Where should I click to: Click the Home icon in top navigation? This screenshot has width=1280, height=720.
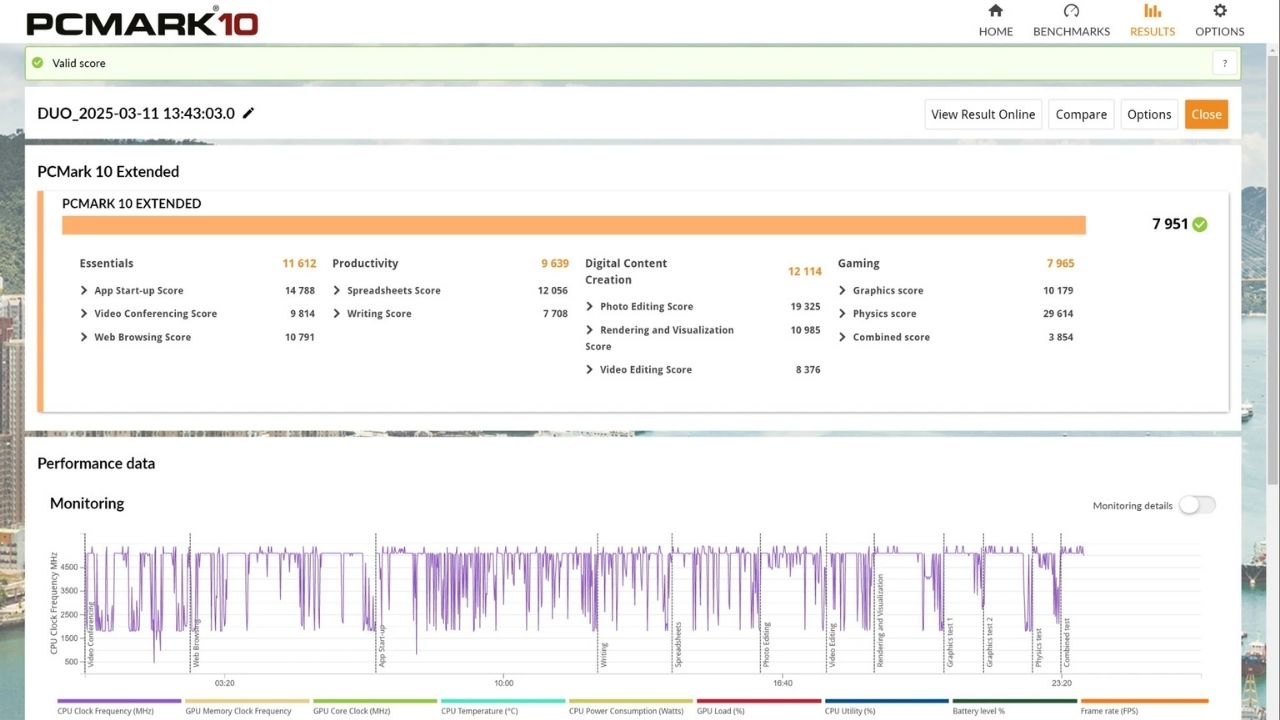[995, 11]
